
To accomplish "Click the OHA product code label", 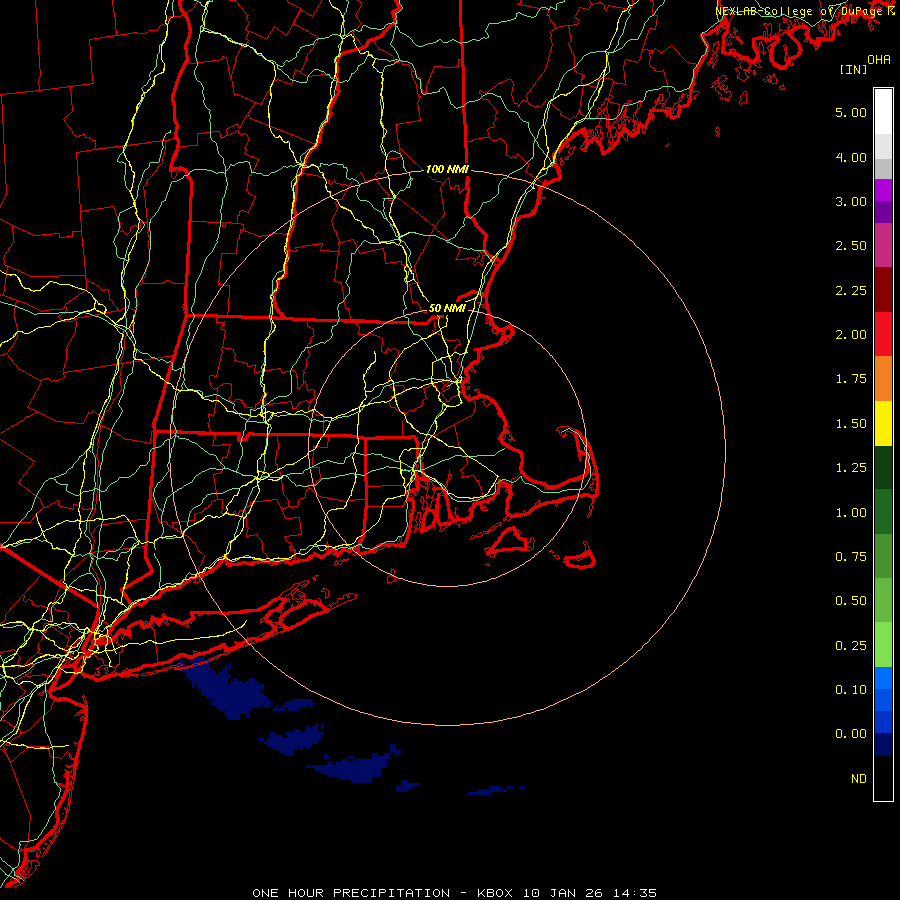I will point(879,59).
